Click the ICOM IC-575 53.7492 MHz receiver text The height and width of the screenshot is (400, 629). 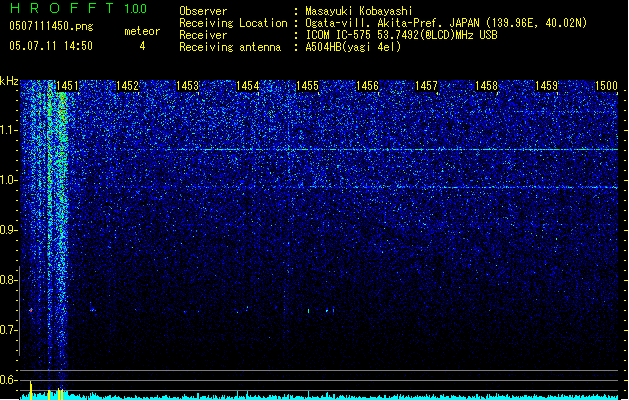point(401,35)
